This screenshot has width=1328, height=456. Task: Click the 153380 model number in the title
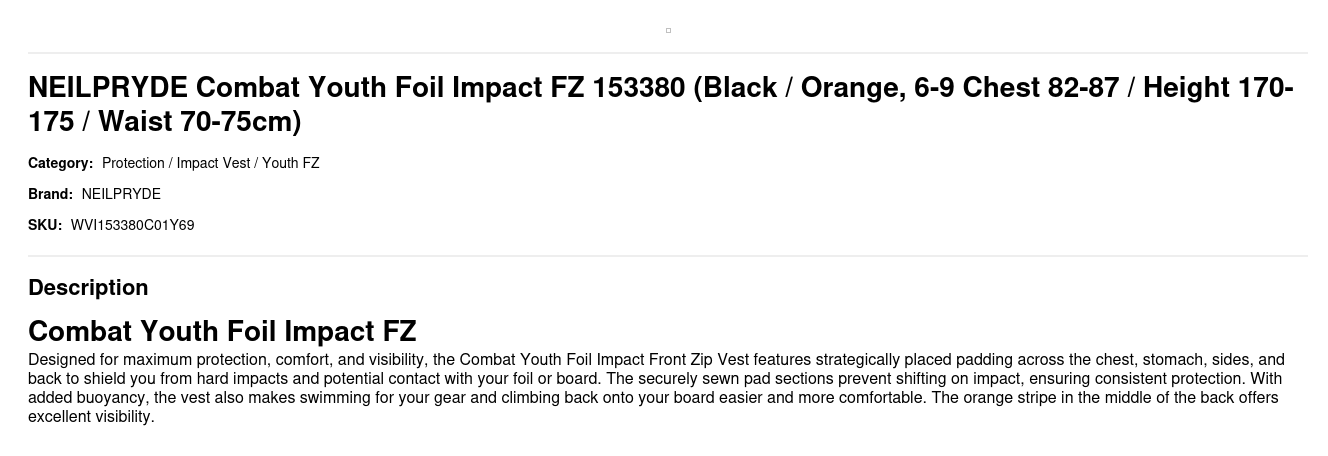638,88
